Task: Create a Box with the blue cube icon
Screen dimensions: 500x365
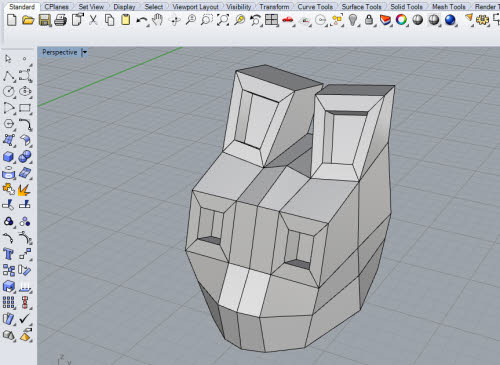Action: 9,157
